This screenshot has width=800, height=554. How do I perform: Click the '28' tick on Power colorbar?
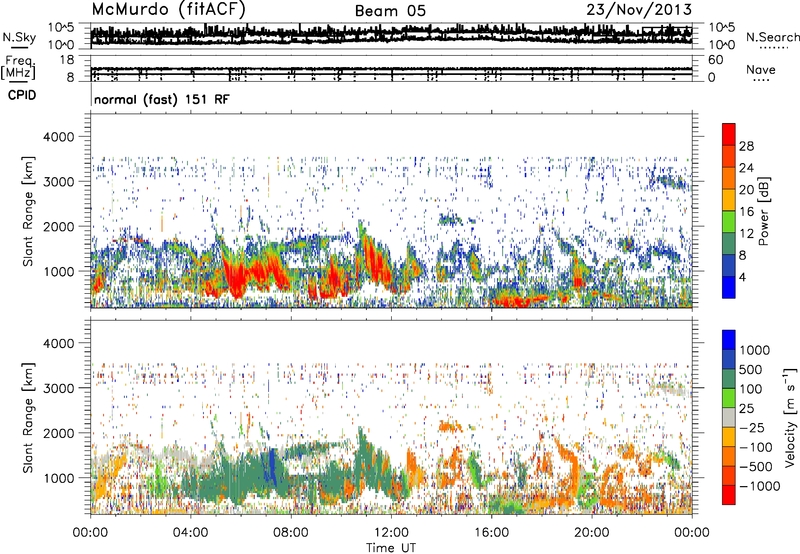point(746,146)
